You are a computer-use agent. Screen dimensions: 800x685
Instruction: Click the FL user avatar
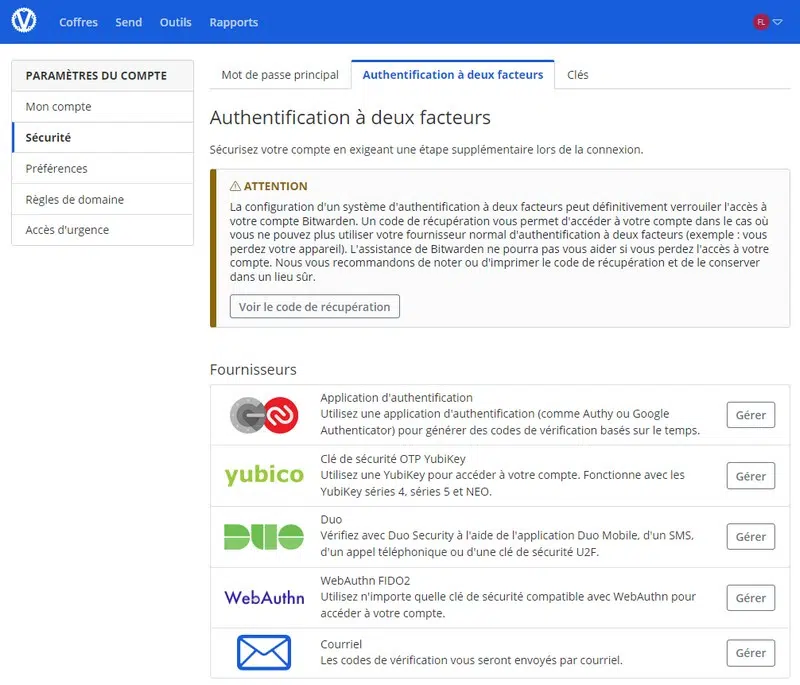(761, 22)
